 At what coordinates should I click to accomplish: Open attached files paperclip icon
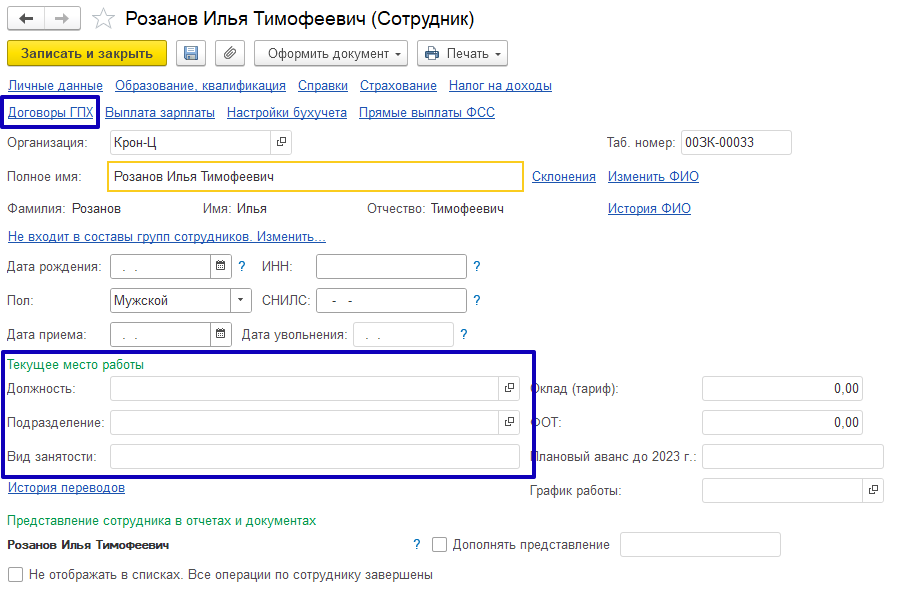[229, 53]
